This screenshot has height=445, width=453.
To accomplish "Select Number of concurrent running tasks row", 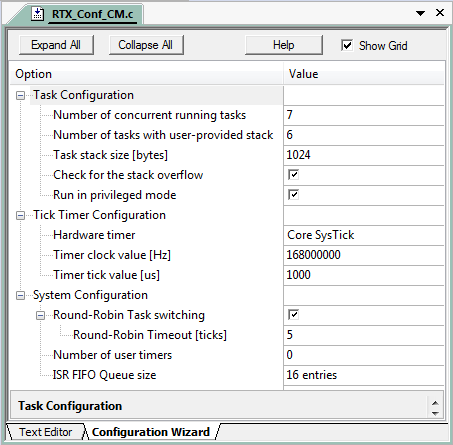I will 149,115.
